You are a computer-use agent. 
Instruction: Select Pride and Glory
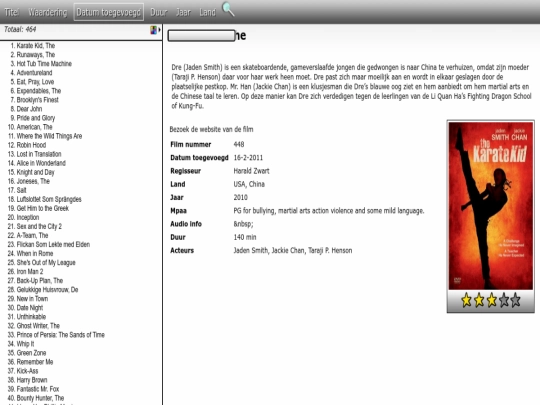[36, 118]
